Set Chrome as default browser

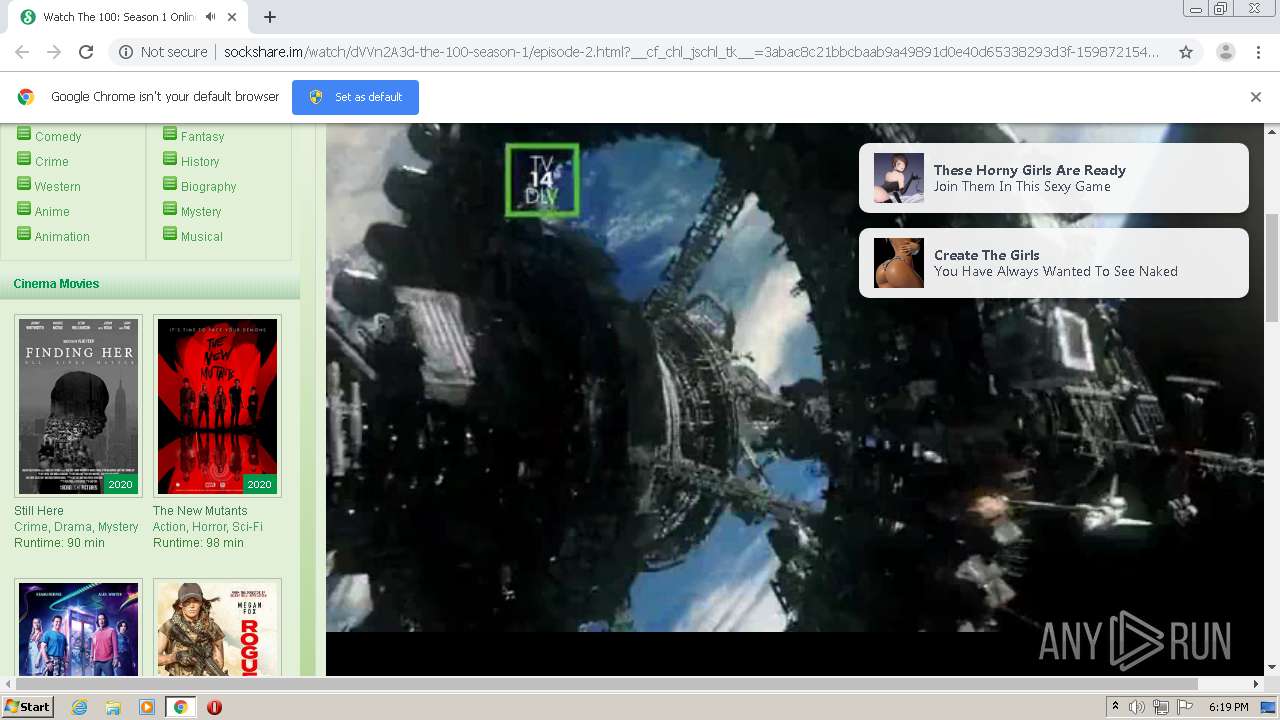point(355,97)
